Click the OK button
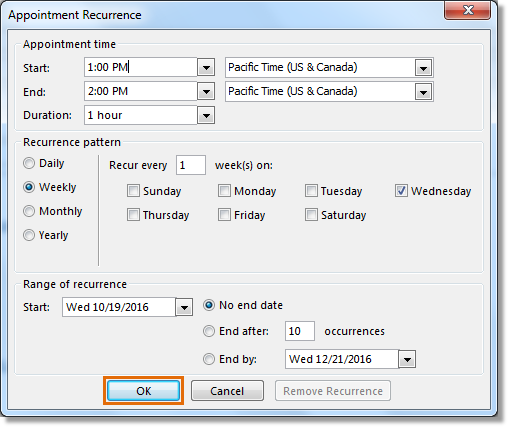Viewport: 509px width, 428px height. point(144,391)
